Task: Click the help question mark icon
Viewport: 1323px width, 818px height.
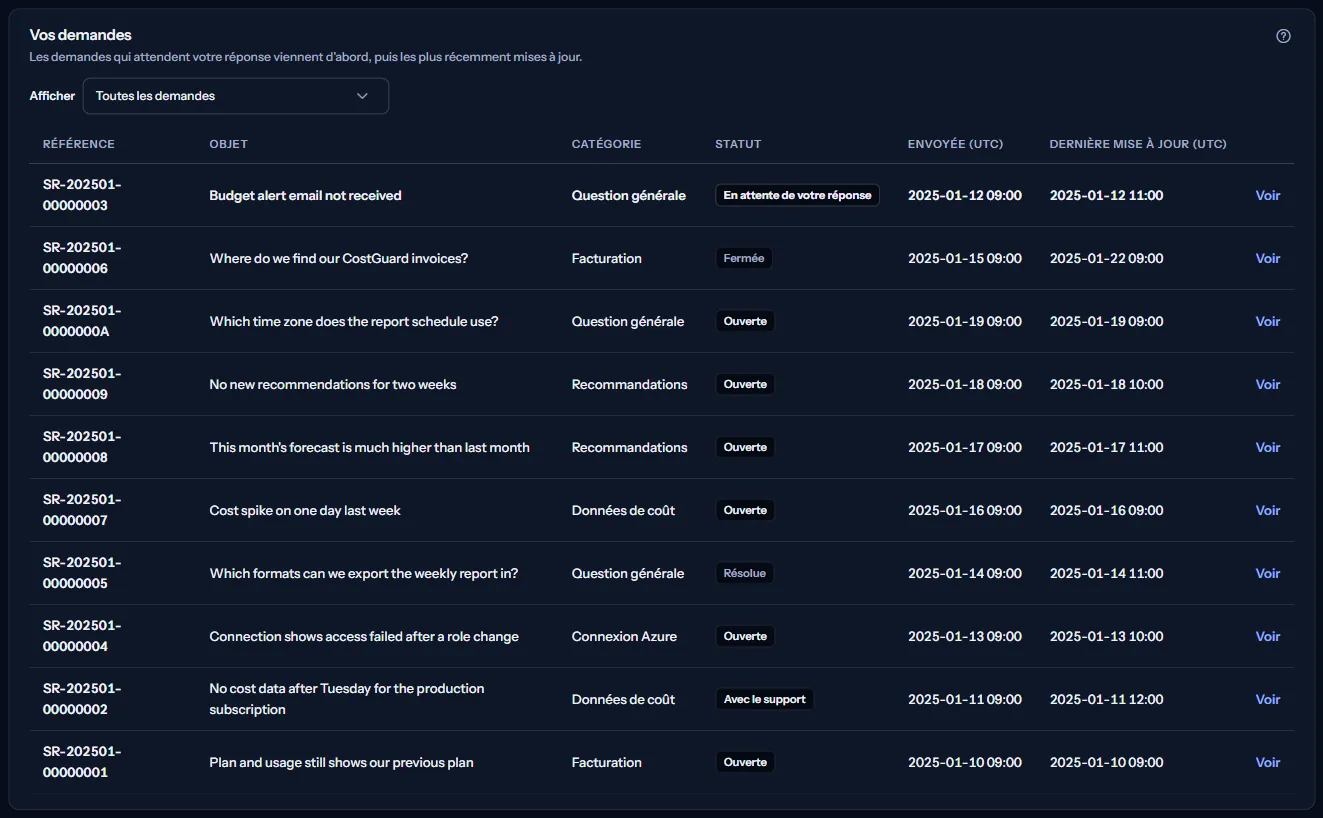Action: click(x=1283, y=36)
